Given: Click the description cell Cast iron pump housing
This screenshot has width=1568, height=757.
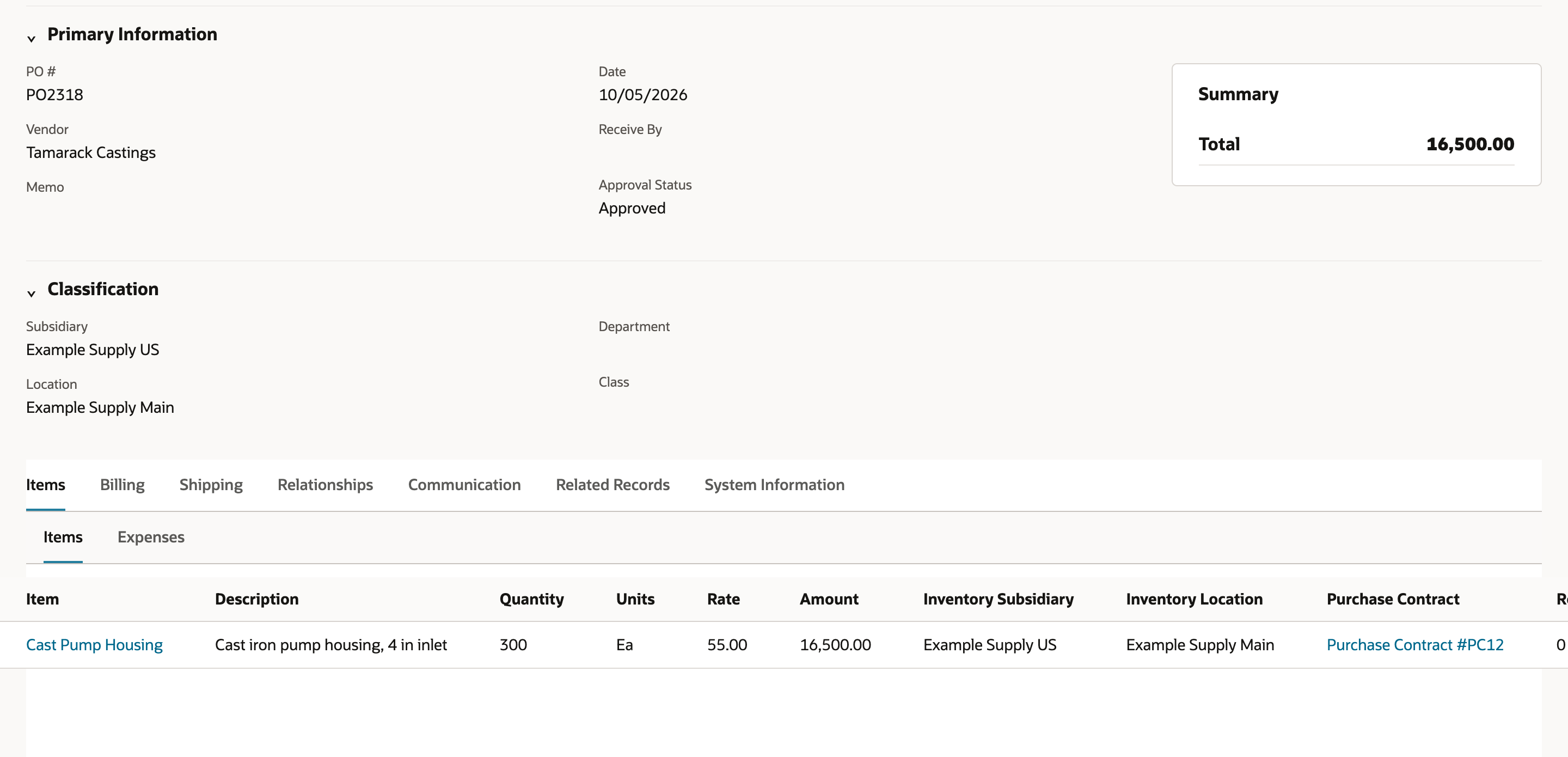Looking at the screenshot, I should (x=330, y=645).
